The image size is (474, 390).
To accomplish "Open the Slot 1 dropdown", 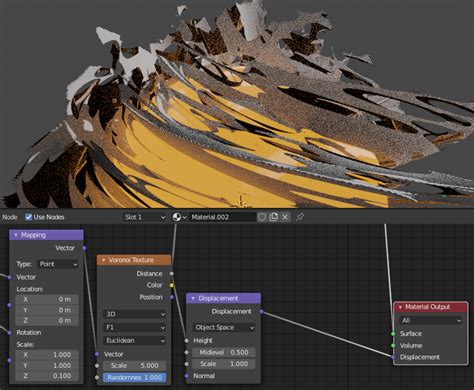I will [145, 217].
